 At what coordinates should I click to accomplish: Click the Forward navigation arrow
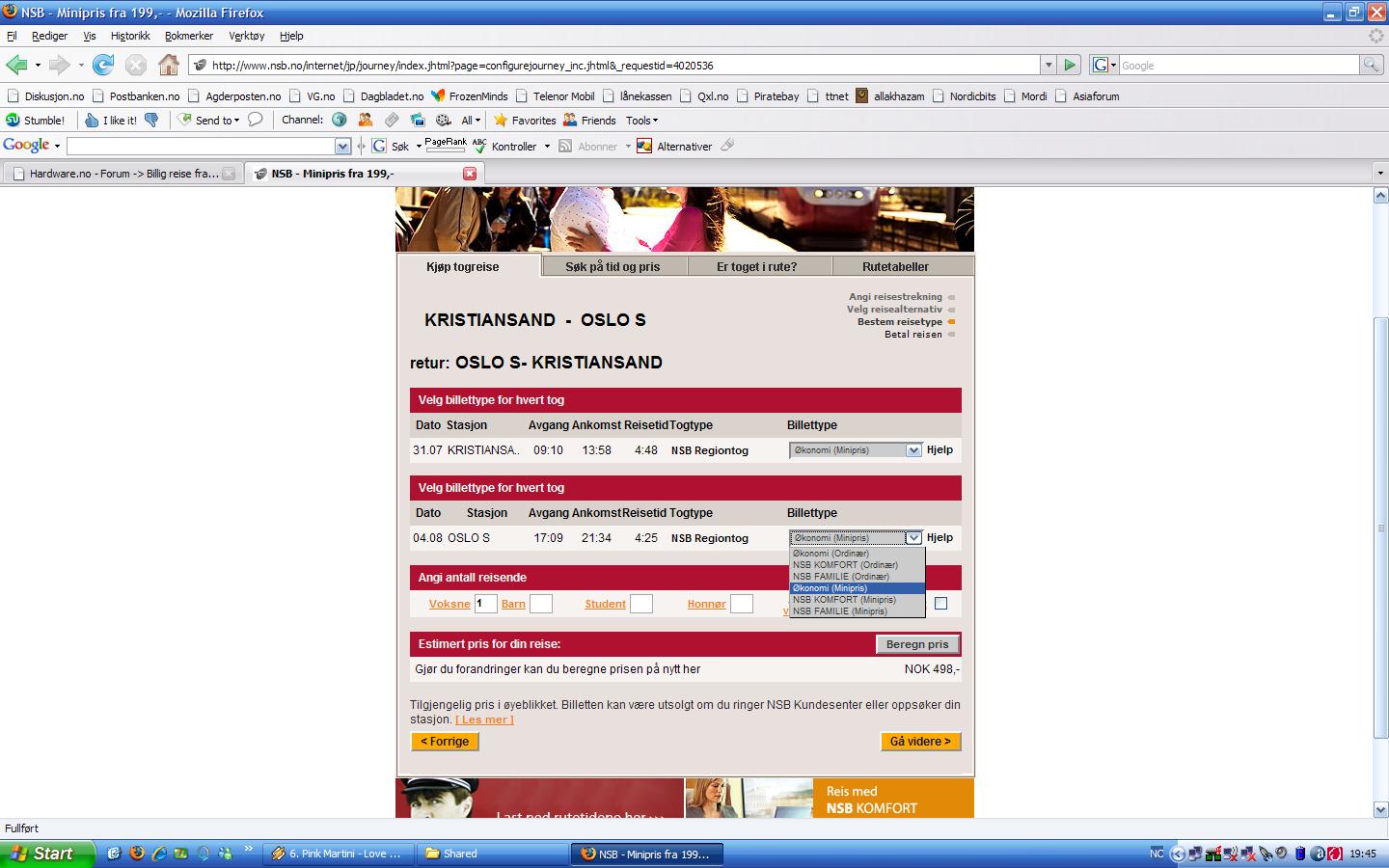pyautogui.click(x=60, y=65)
